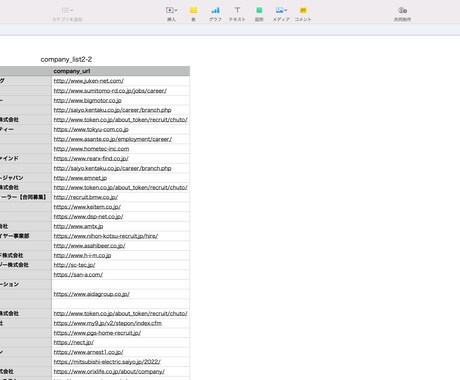Select the row cell ending ジャパン
The width and height of the screenshot is (460, 380).
click(26, 178)
